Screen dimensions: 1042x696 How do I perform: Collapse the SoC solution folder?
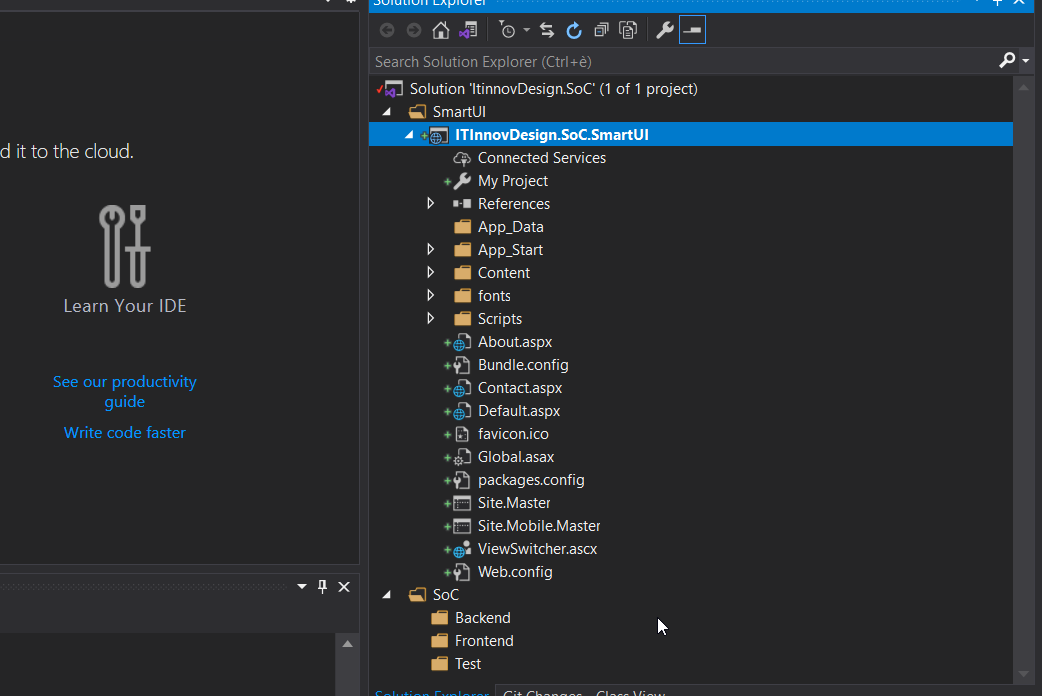(387, 595)
